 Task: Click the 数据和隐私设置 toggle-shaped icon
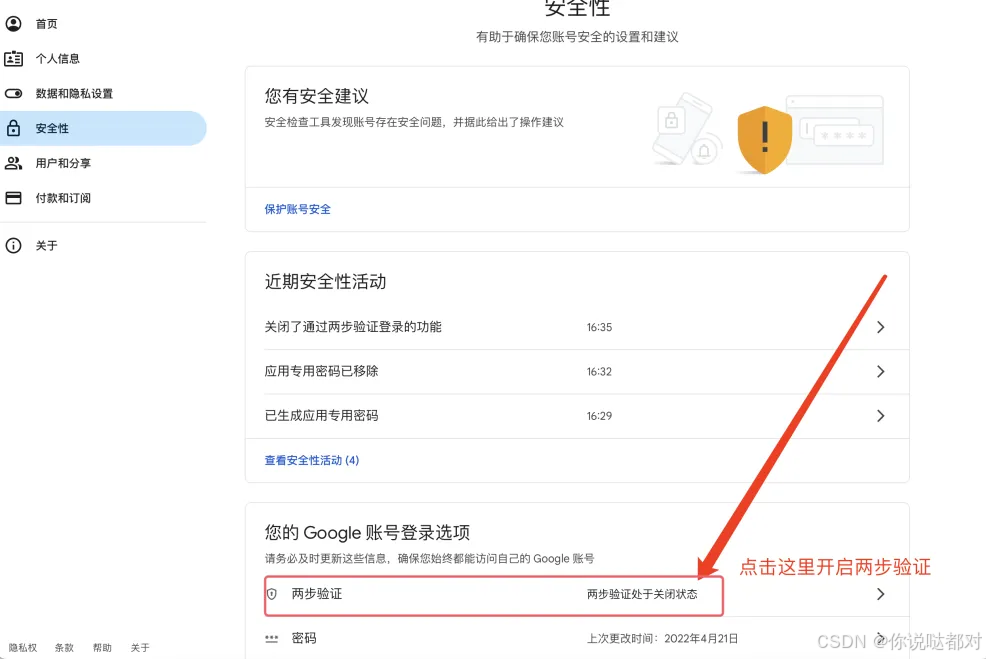tap(13, 94)
